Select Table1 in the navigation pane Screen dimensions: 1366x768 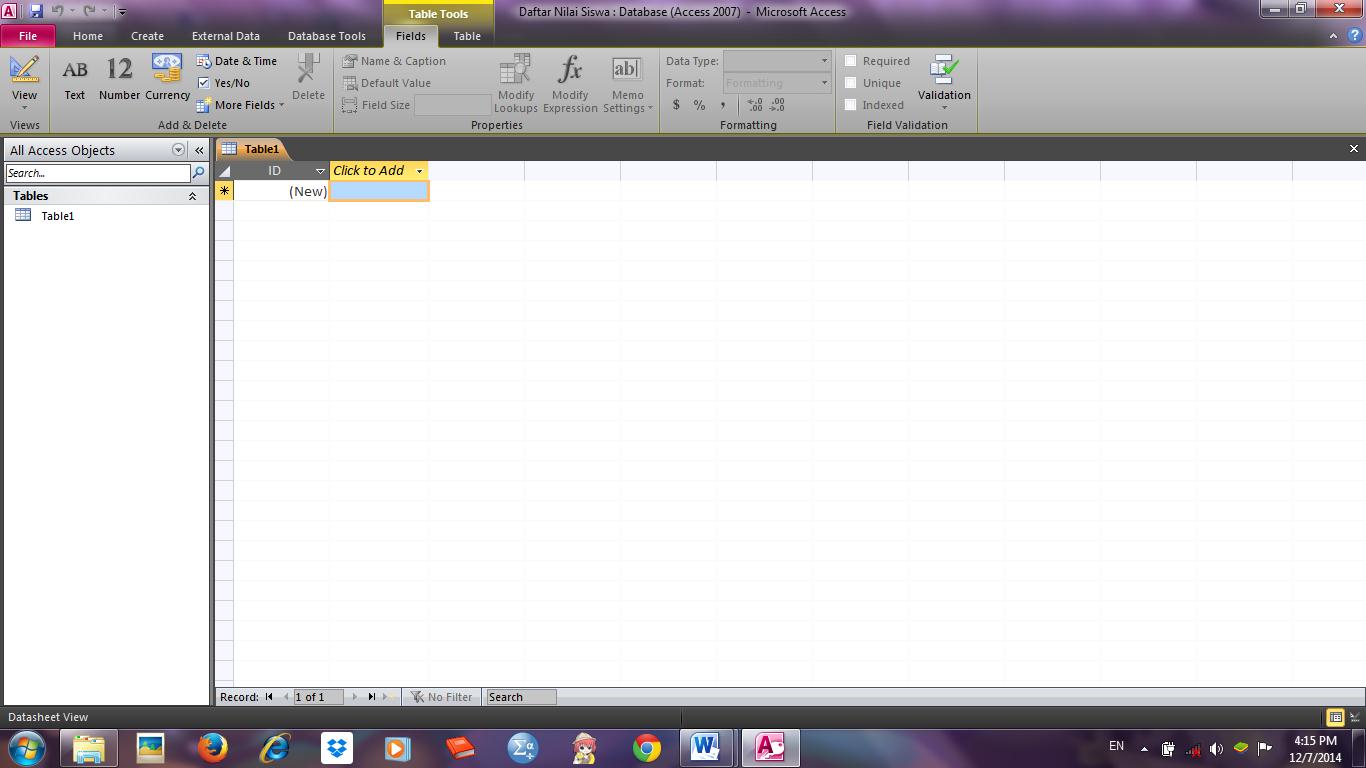pyautogui.click(x=57, y=215)
